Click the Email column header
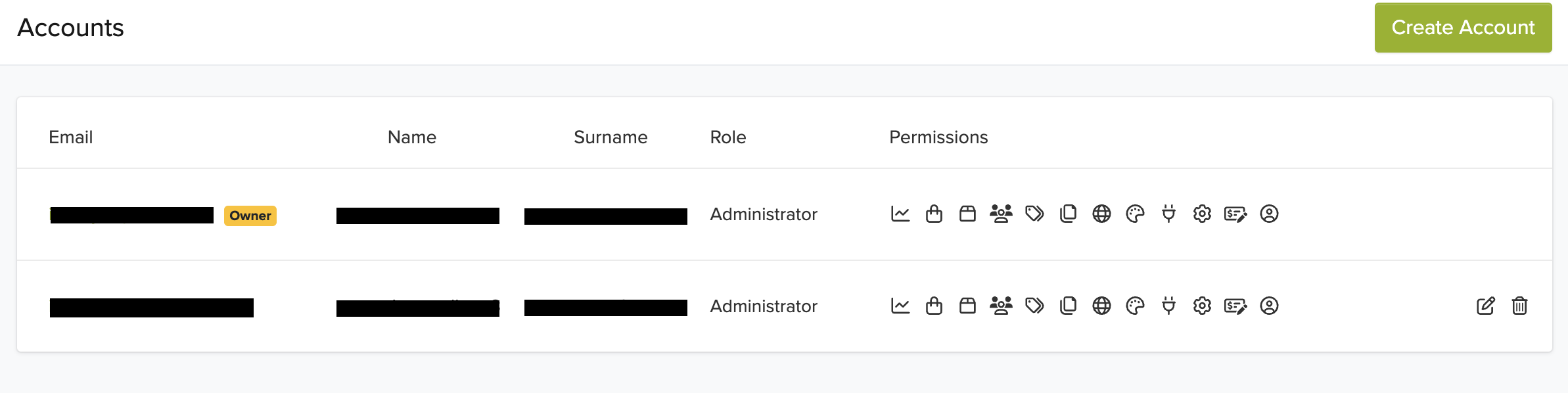The width and height of the screenshot is (1568, 393). pos(70,137)
